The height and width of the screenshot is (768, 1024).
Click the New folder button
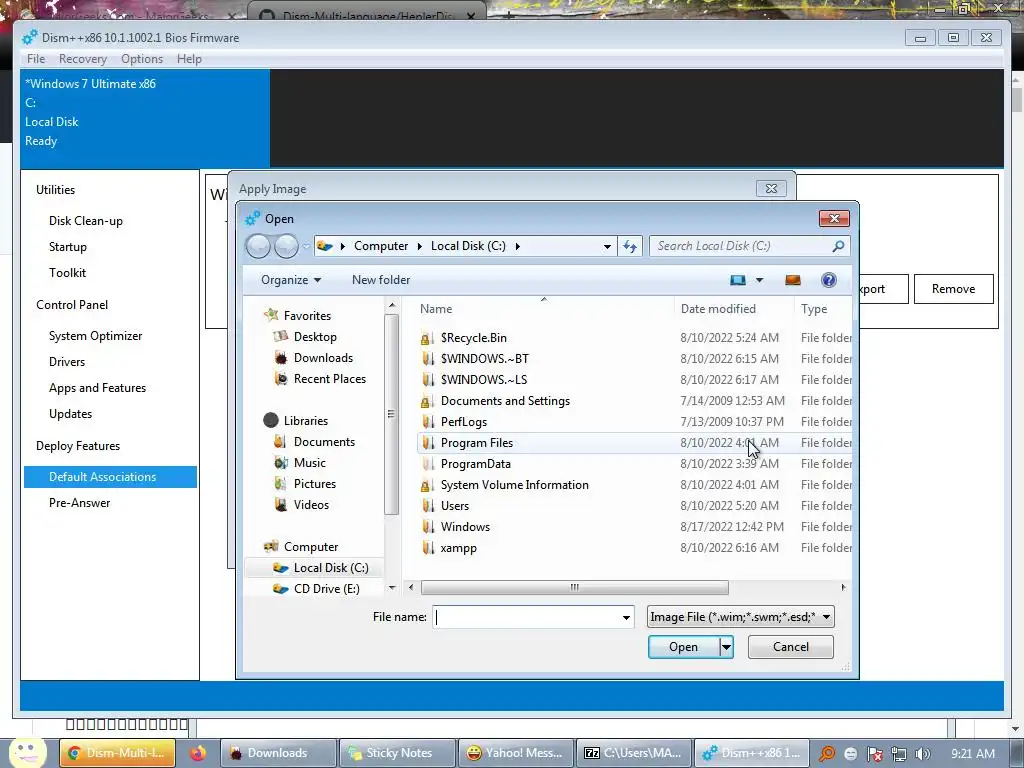(381, 280)
